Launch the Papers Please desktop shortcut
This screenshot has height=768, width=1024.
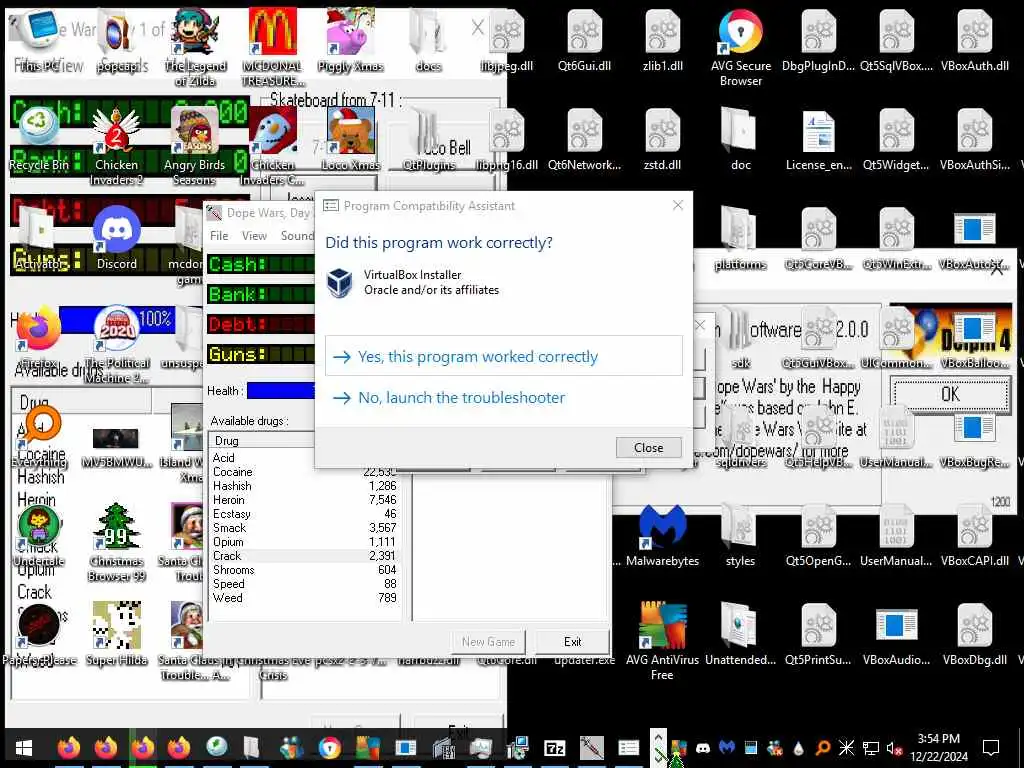[x=39, y=633]
